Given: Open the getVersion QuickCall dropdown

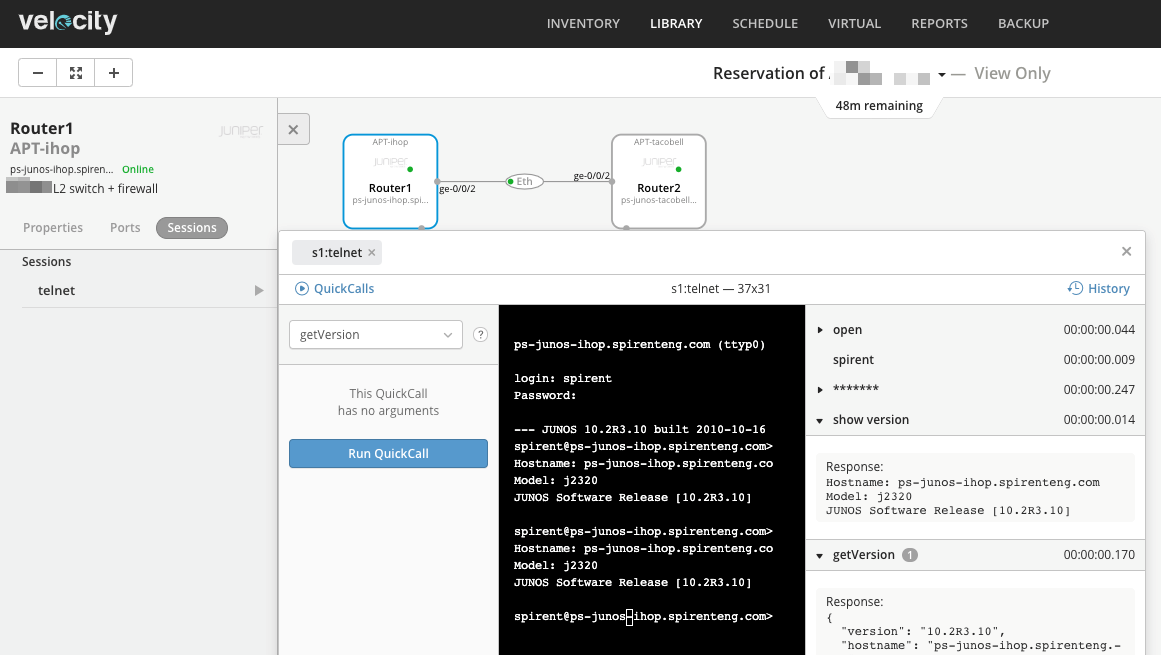Looking at the screenshot, I should [376, 335].
